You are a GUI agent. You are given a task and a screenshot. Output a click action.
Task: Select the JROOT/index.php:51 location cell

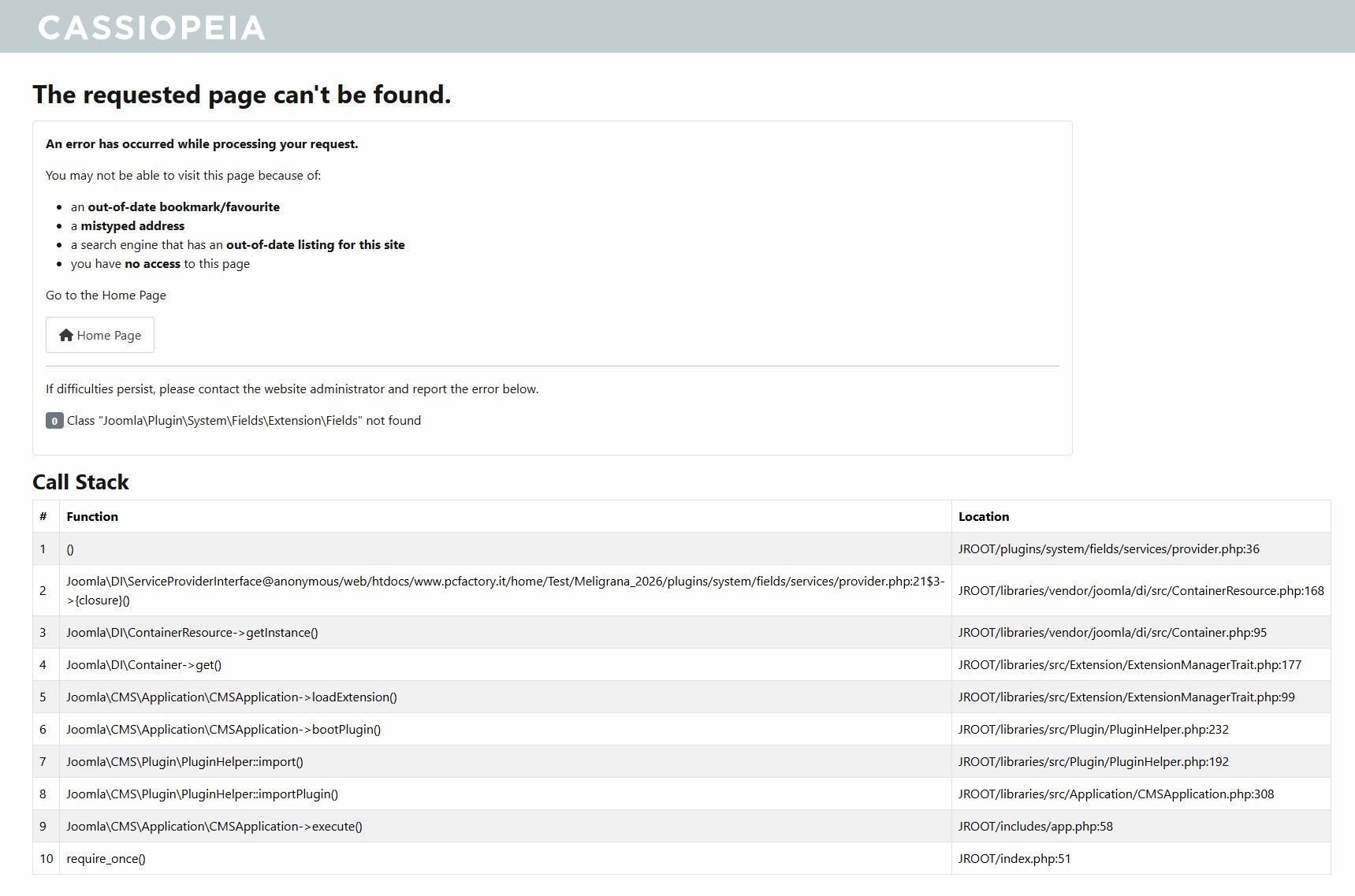pyautogui.click(x=1014, y=859)
